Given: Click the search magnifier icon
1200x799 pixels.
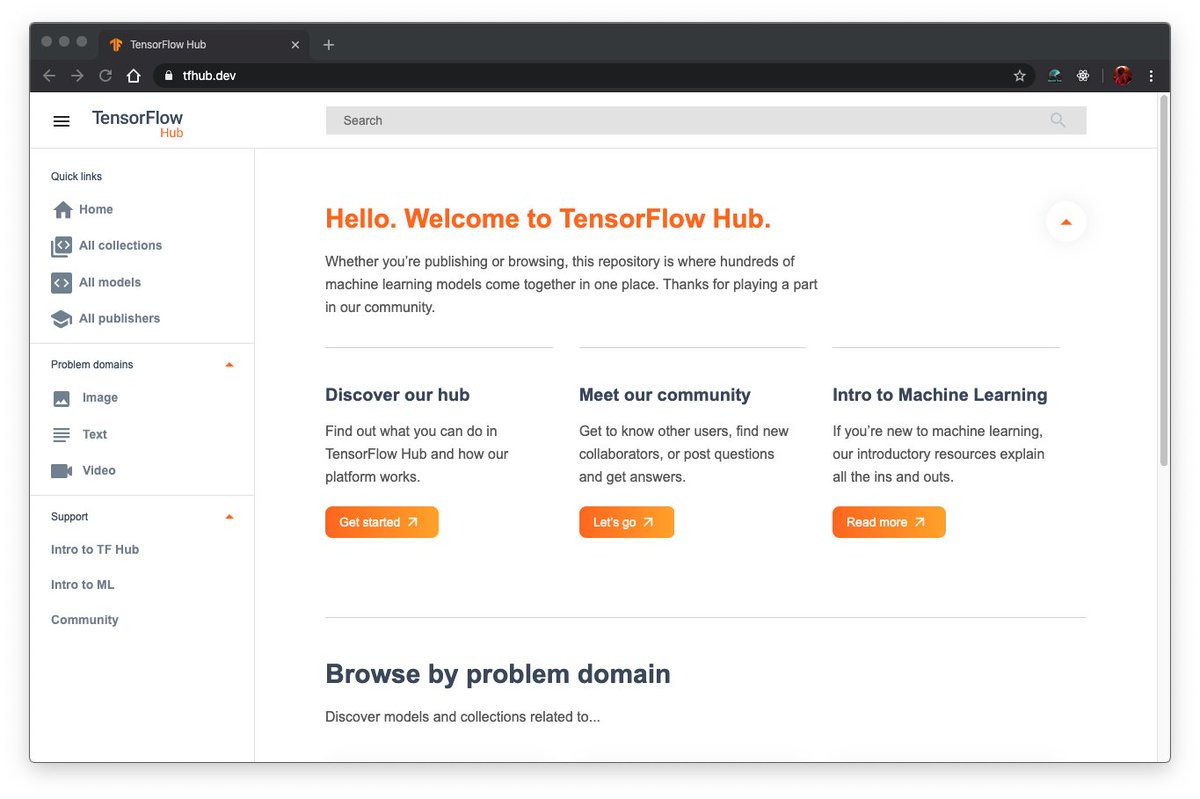Looking at the screenshot, I should coord(1057,120).
